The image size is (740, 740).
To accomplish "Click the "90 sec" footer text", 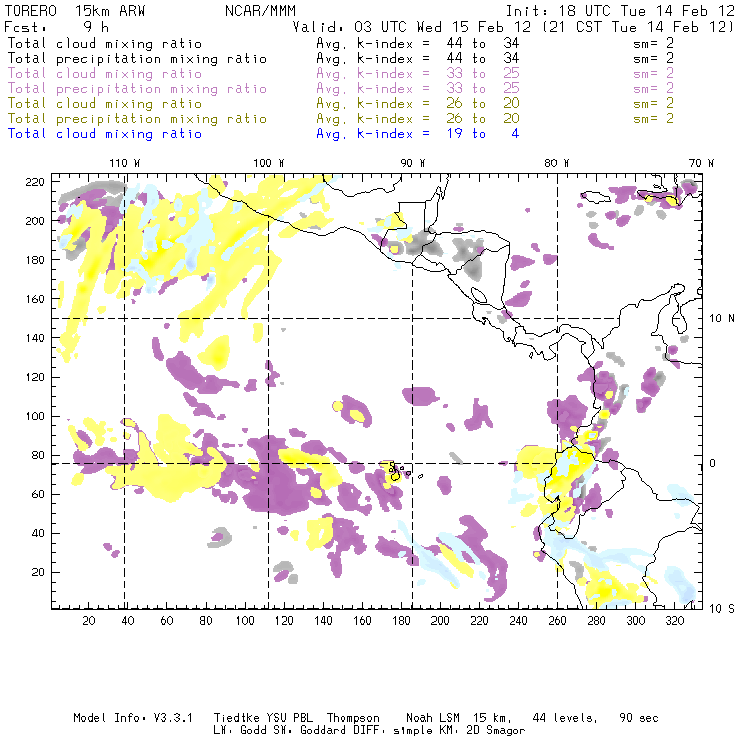I will [x=639, y=718].
